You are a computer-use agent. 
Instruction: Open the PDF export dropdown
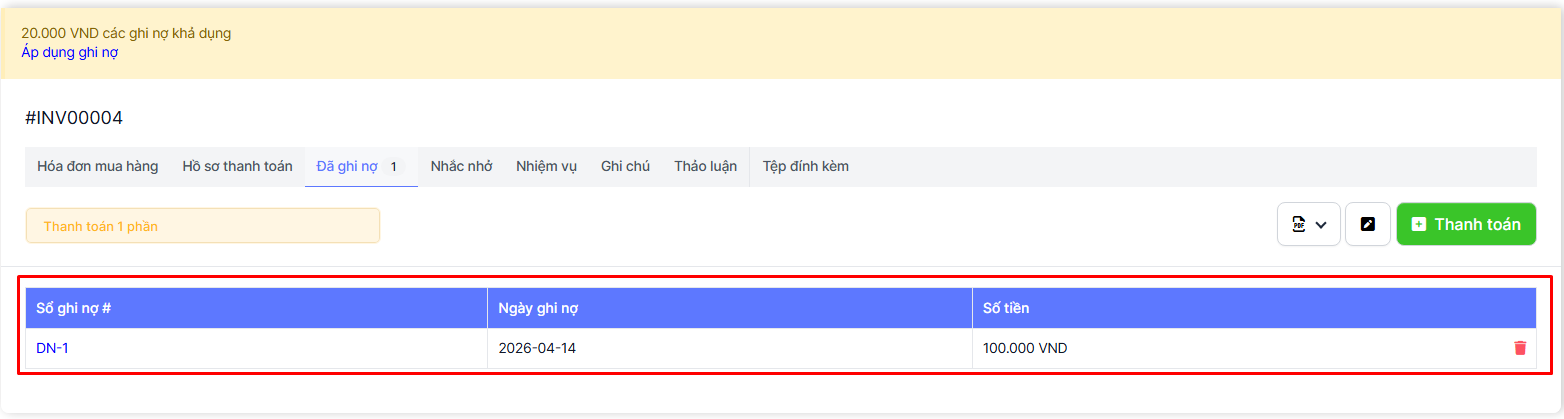[x=1308, y=224]
